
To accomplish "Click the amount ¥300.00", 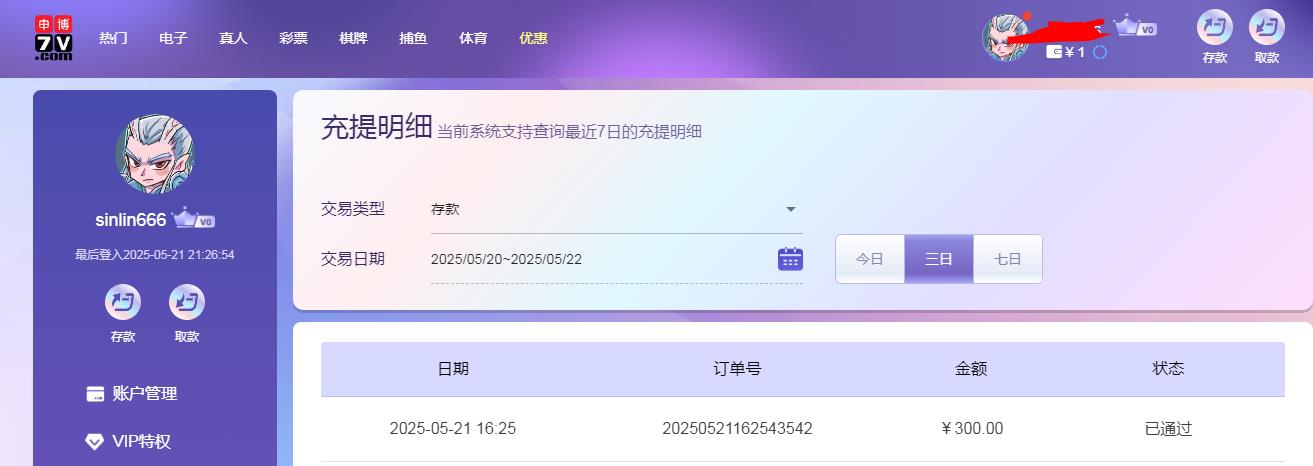I will click(972, 429).
